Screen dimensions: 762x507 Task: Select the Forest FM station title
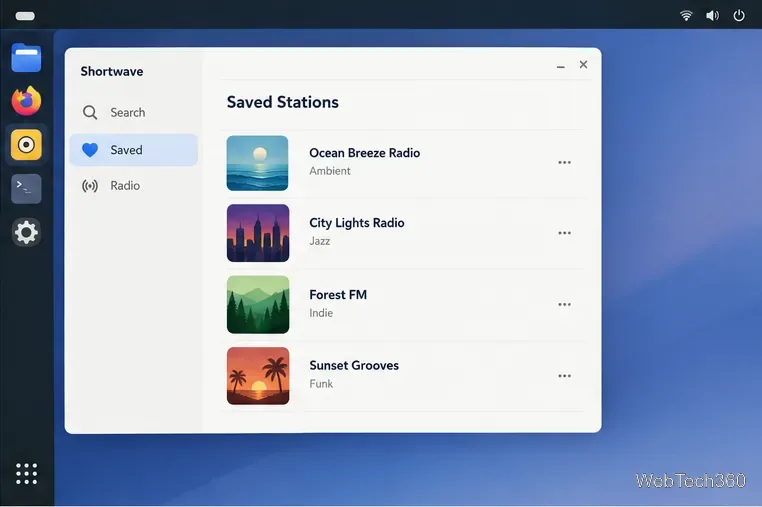pyautogui.click(x=338, y=295)
